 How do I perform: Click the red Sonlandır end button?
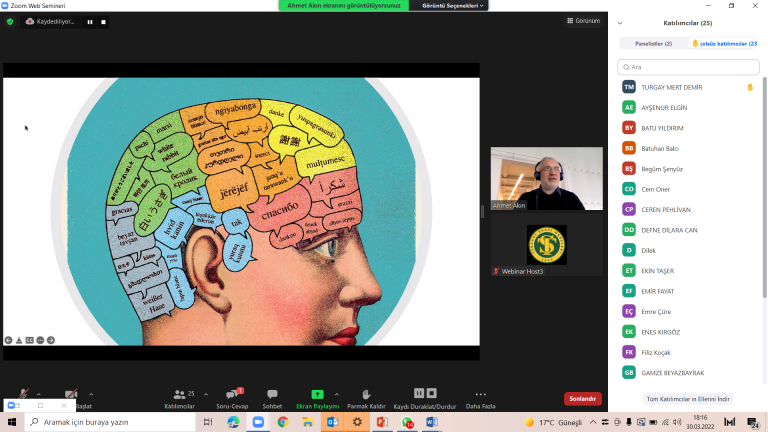(582, 399)
